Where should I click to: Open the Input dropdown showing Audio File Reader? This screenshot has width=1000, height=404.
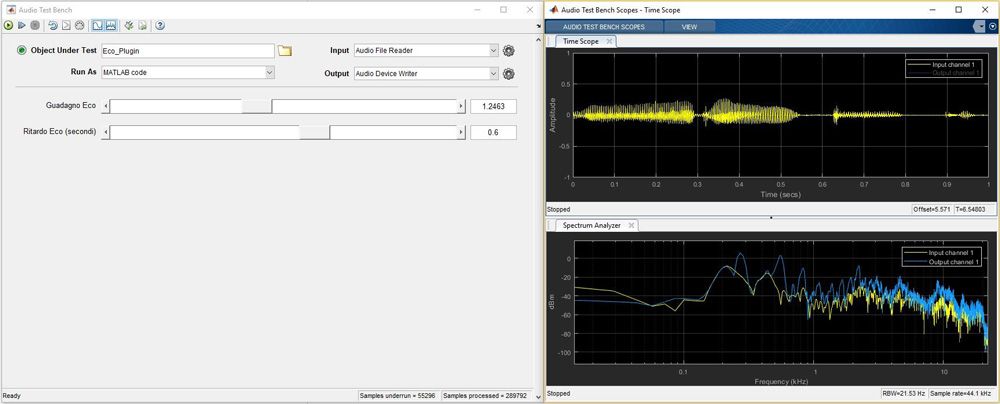tap(493, 51)
